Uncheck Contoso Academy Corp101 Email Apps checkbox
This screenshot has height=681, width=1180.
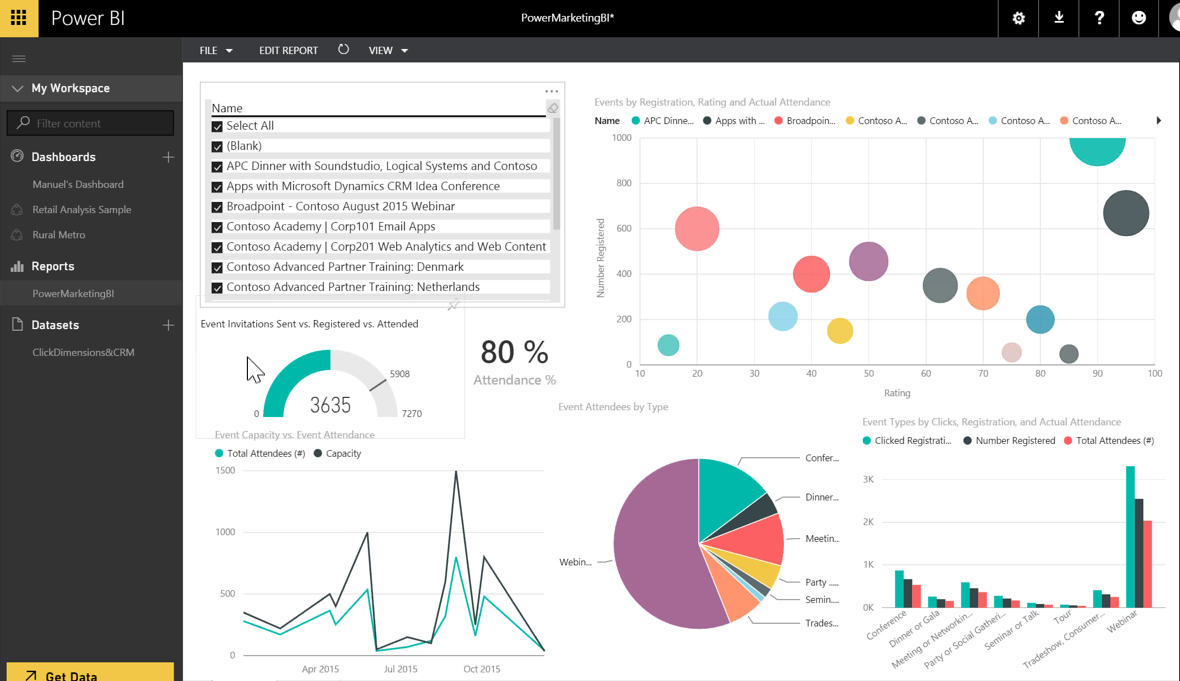click(217, 227)
